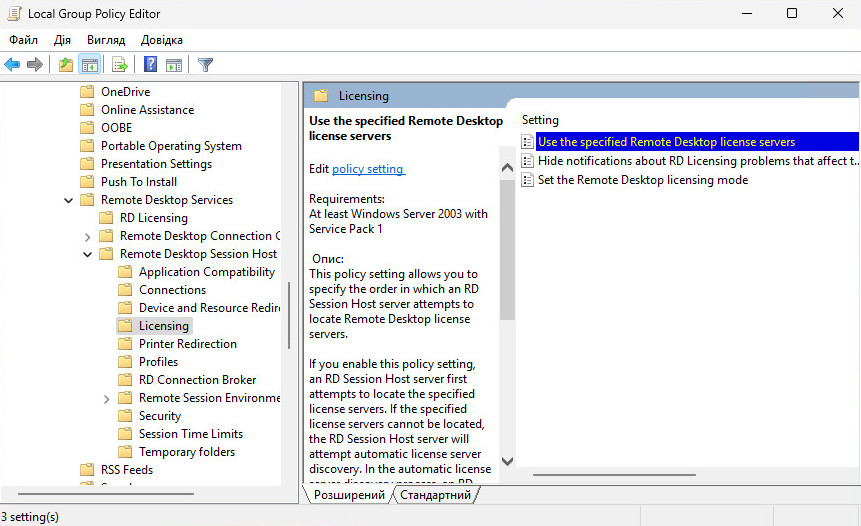Image resolution: width=861 pixels, height=526 pixels.
Task: Go up one level with folder-arrow icon
Action: [66, 65]
